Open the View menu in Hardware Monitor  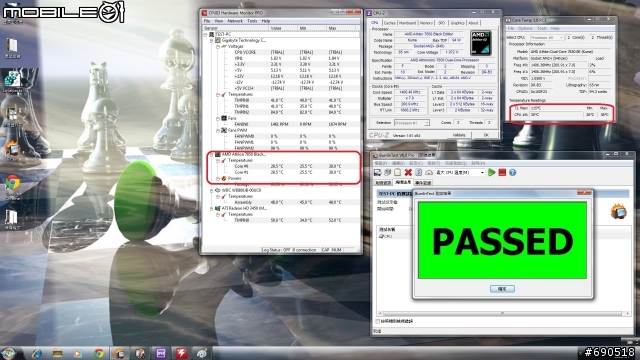tap(219, 21)
